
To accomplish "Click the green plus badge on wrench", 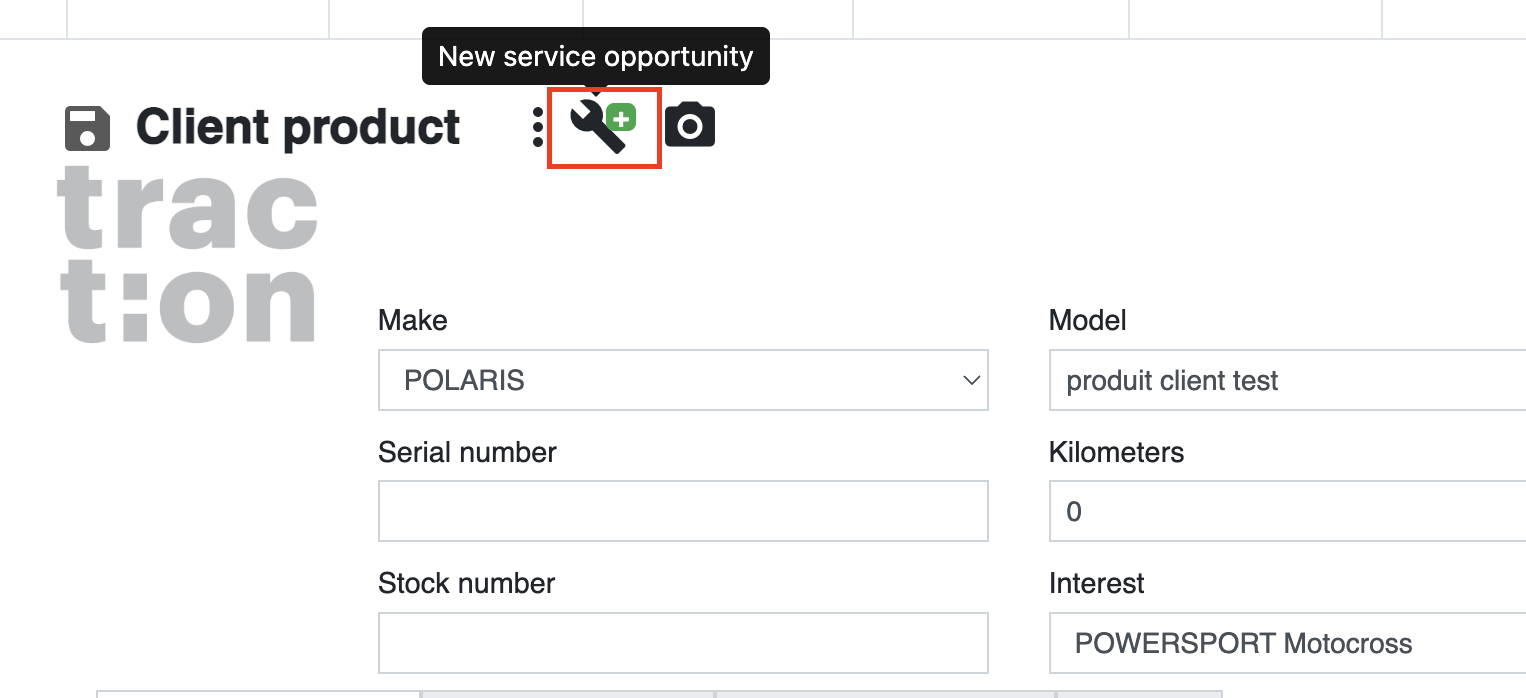I will [x=622, y=119].
